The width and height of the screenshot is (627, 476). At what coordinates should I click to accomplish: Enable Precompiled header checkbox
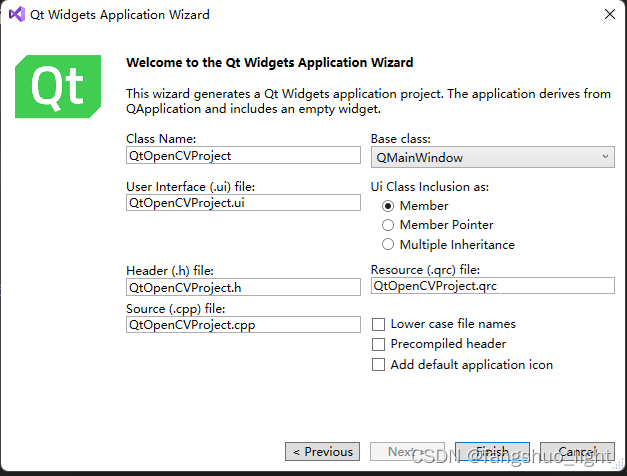point(378,344)
